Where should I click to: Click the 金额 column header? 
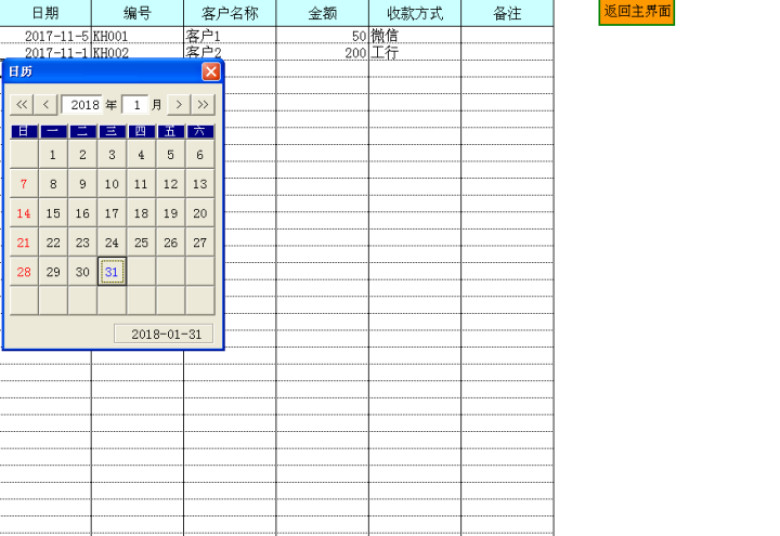tap(322, 13)
